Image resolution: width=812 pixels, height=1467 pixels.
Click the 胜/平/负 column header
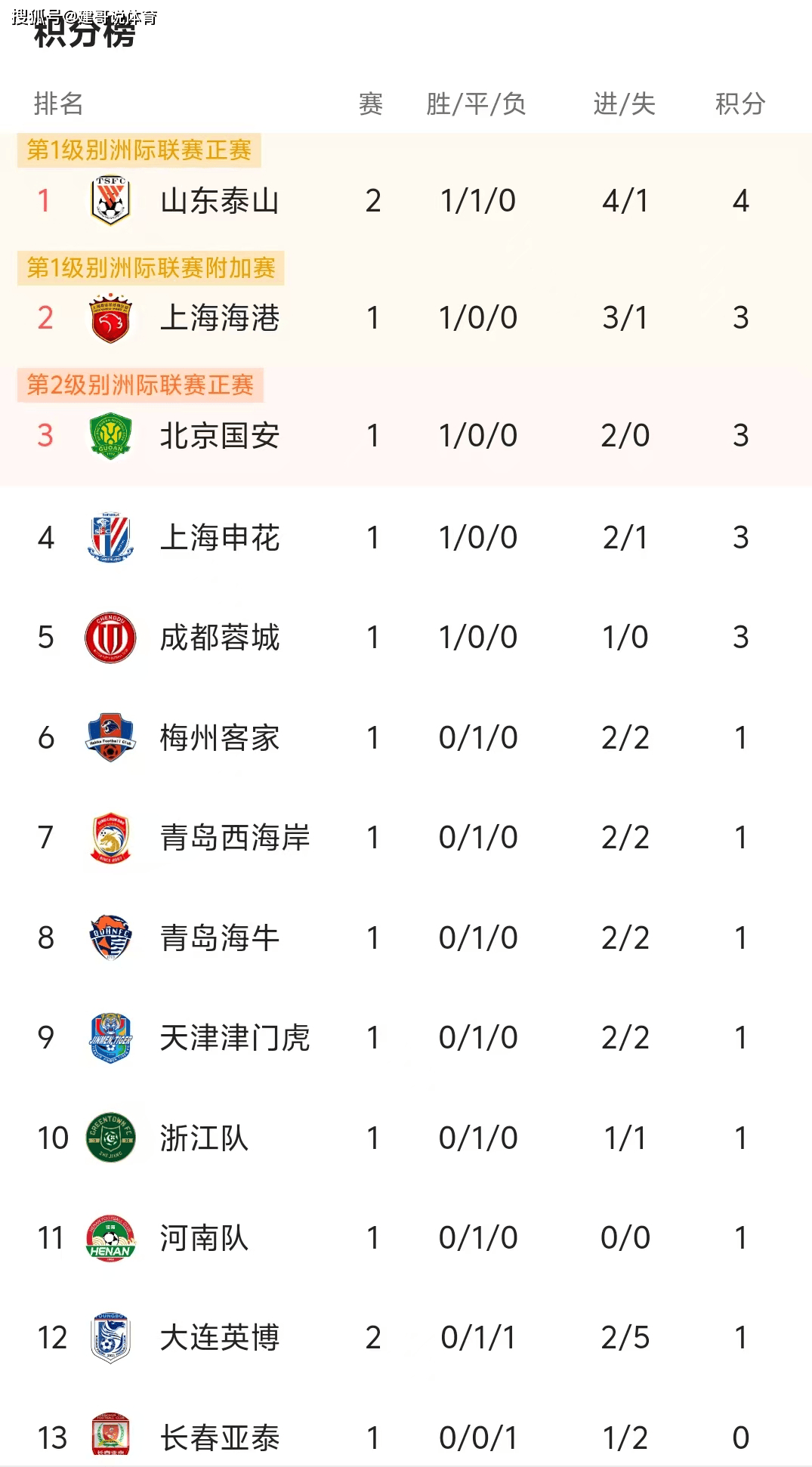point(476,103)
